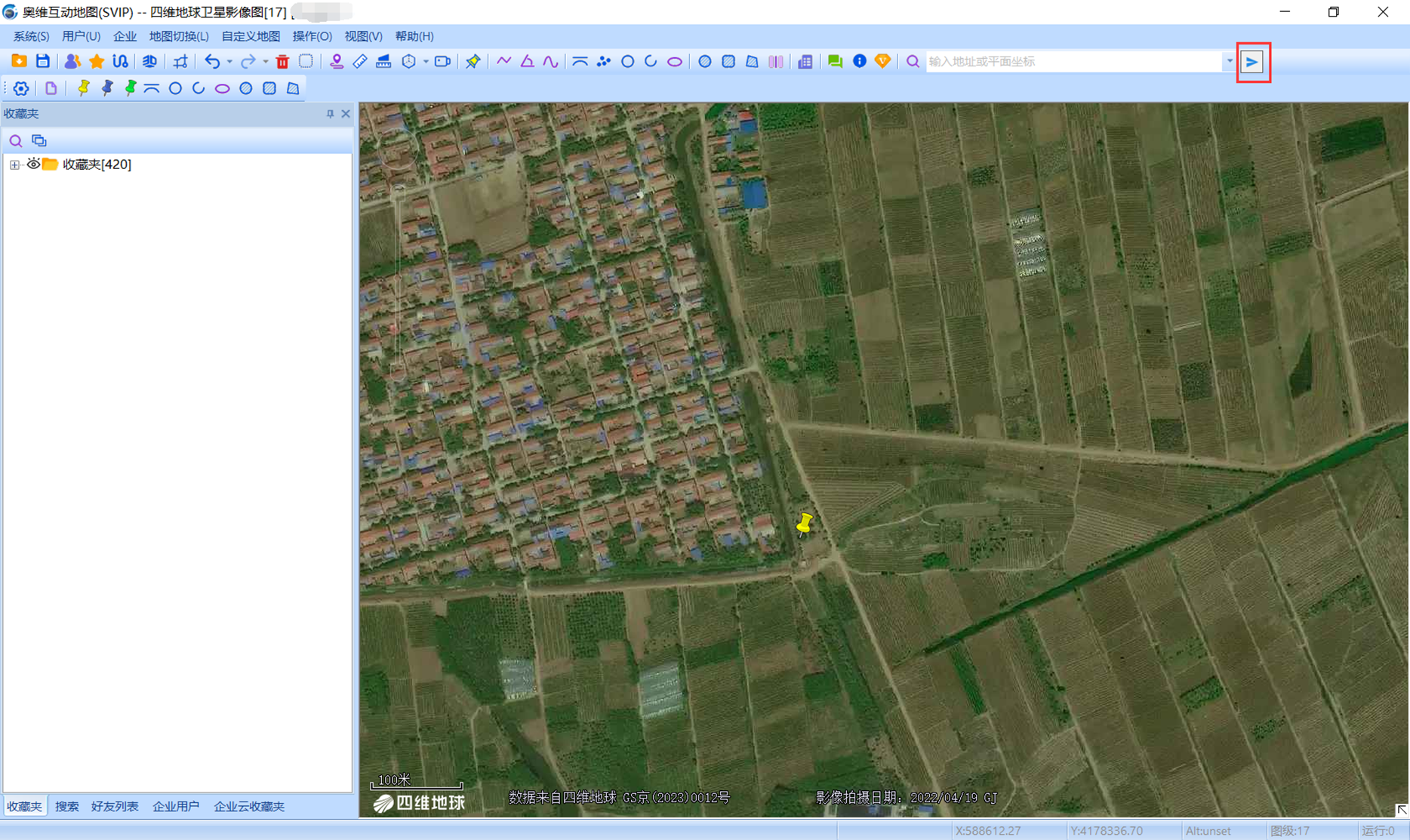This screenshot has height=840, width=1410.
Task: Select the ruler measure tool
Action: coord(360,62)
